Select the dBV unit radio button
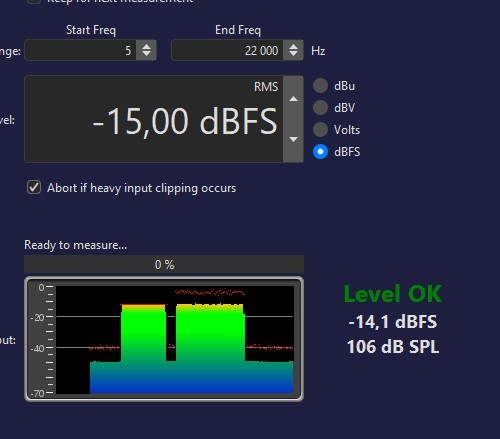 (x=320, y=108)
